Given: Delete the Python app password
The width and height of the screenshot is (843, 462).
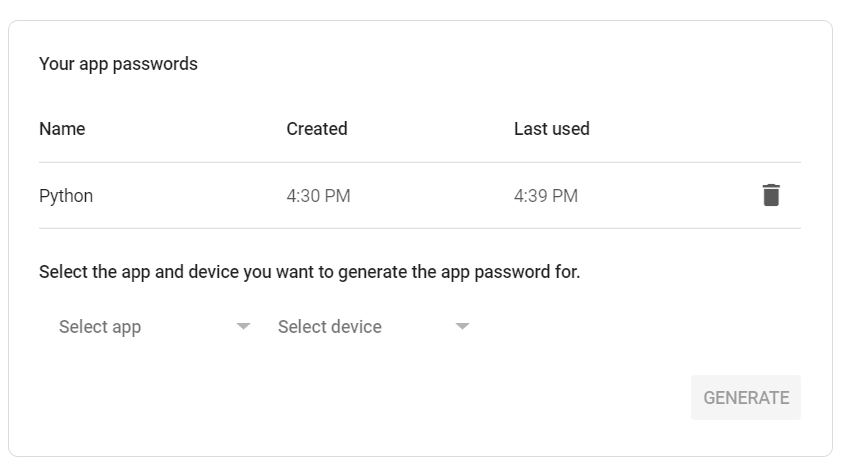Looking at the screenshot, I should tap(770, 195).
